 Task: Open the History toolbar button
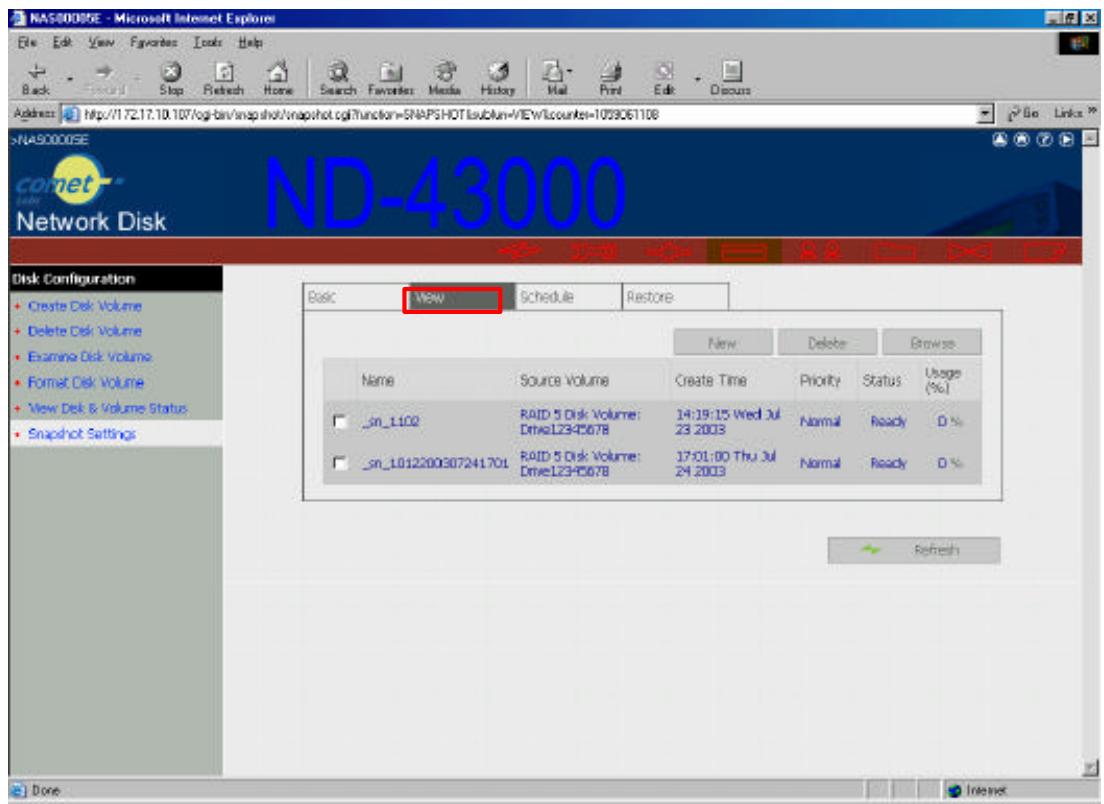click(x=498, y=79)
